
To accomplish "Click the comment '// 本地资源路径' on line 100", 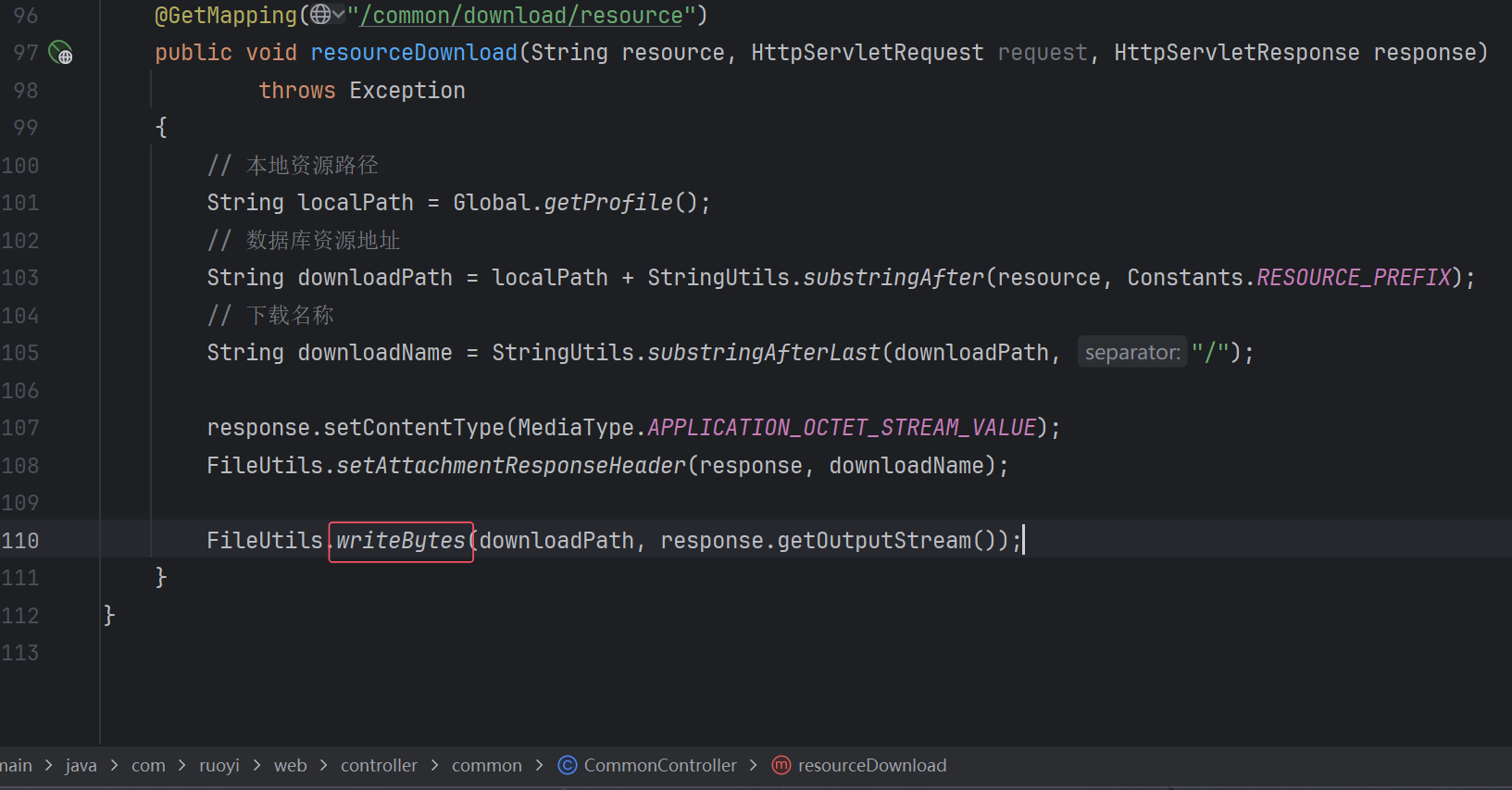I will tap(293, 166).
